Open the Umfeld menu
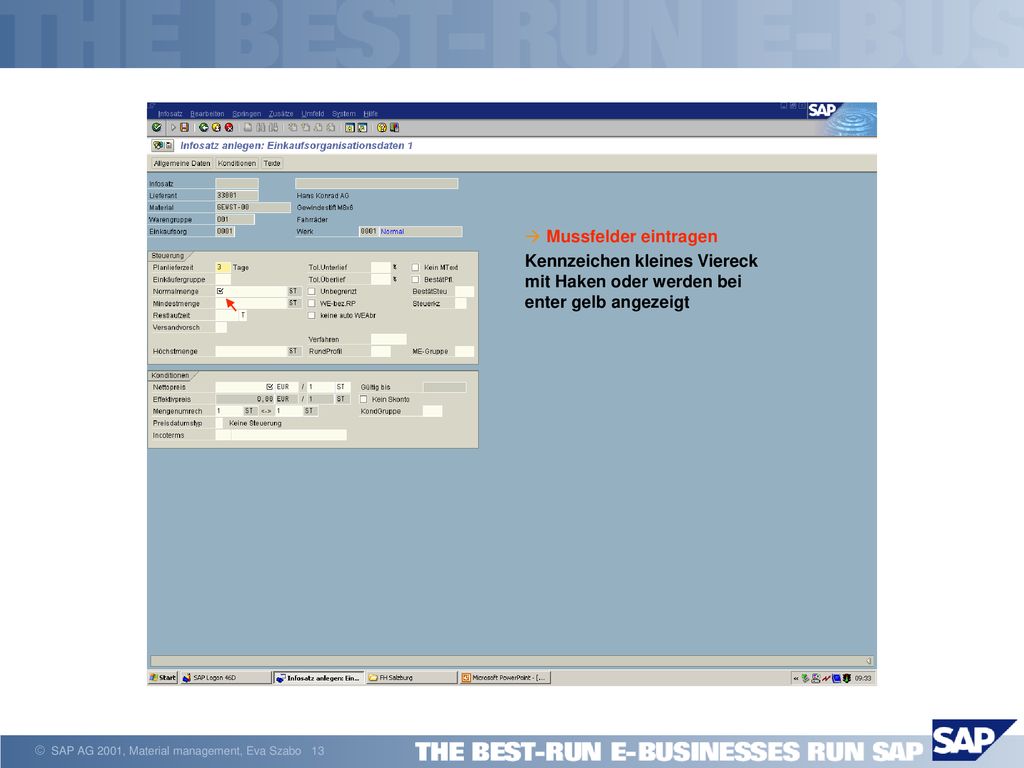Viewport: 1024px width, 768px height. point(313,114)
